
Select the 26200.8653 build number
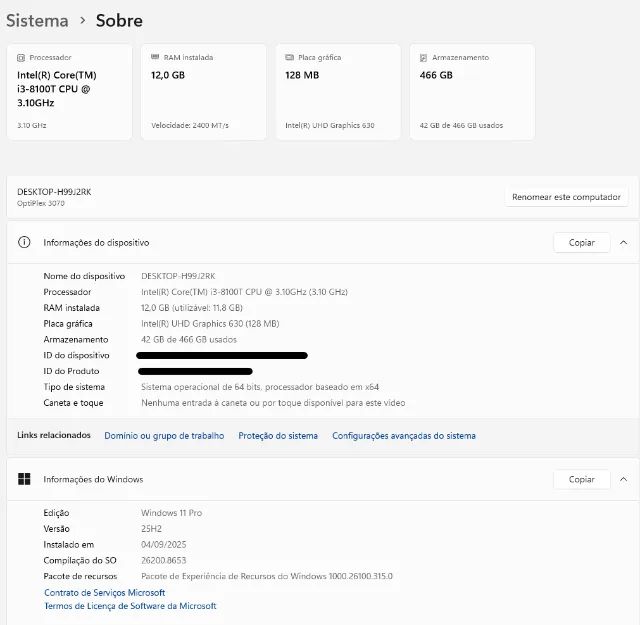(163, 560)
